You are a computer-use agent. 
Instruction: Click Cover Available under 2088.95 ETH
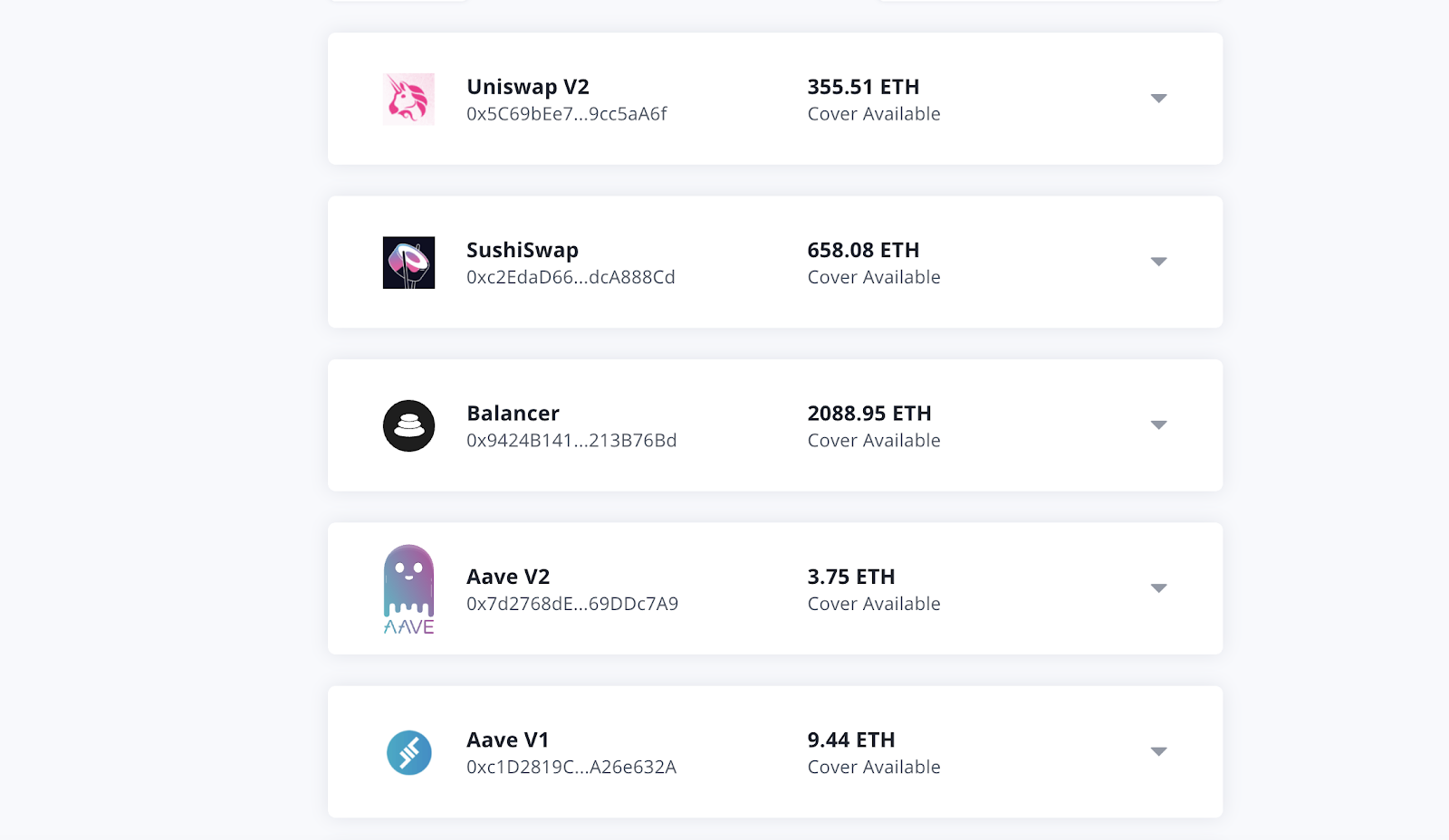(x=874, y=441)
